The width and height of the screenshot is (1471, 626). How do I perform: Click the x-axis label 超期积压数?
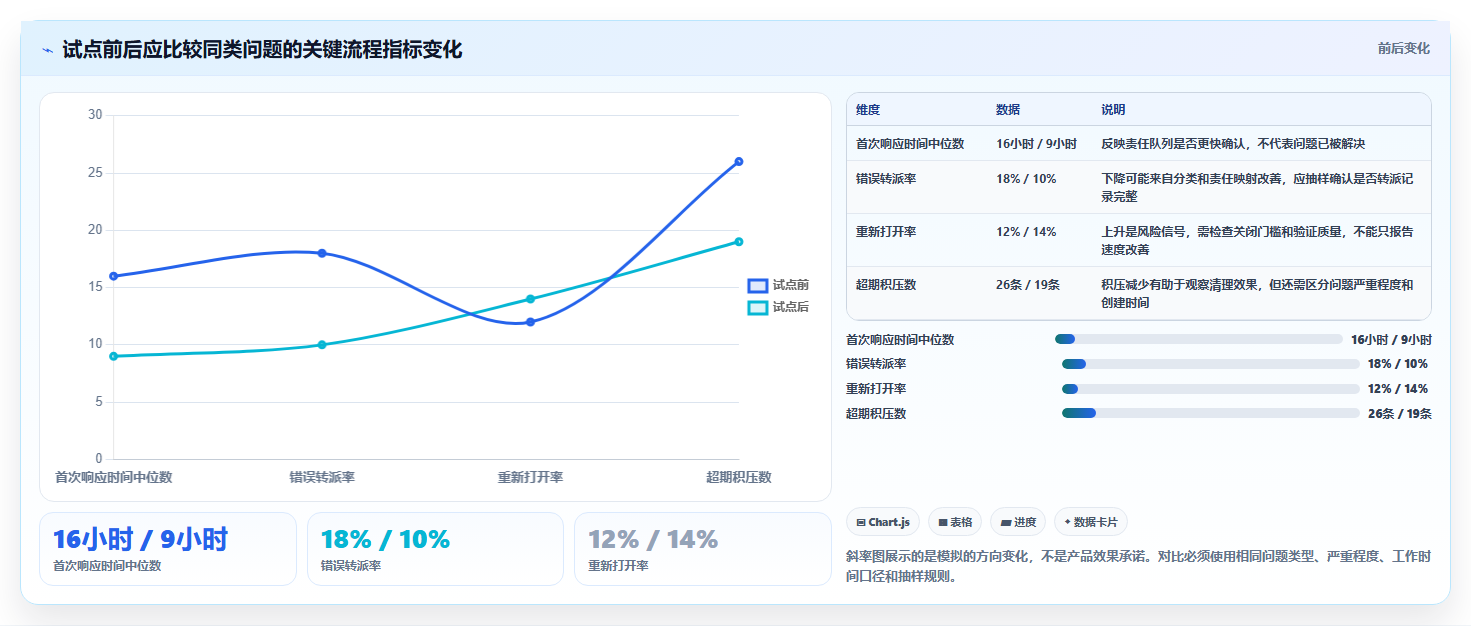click(x=739, y=477)
